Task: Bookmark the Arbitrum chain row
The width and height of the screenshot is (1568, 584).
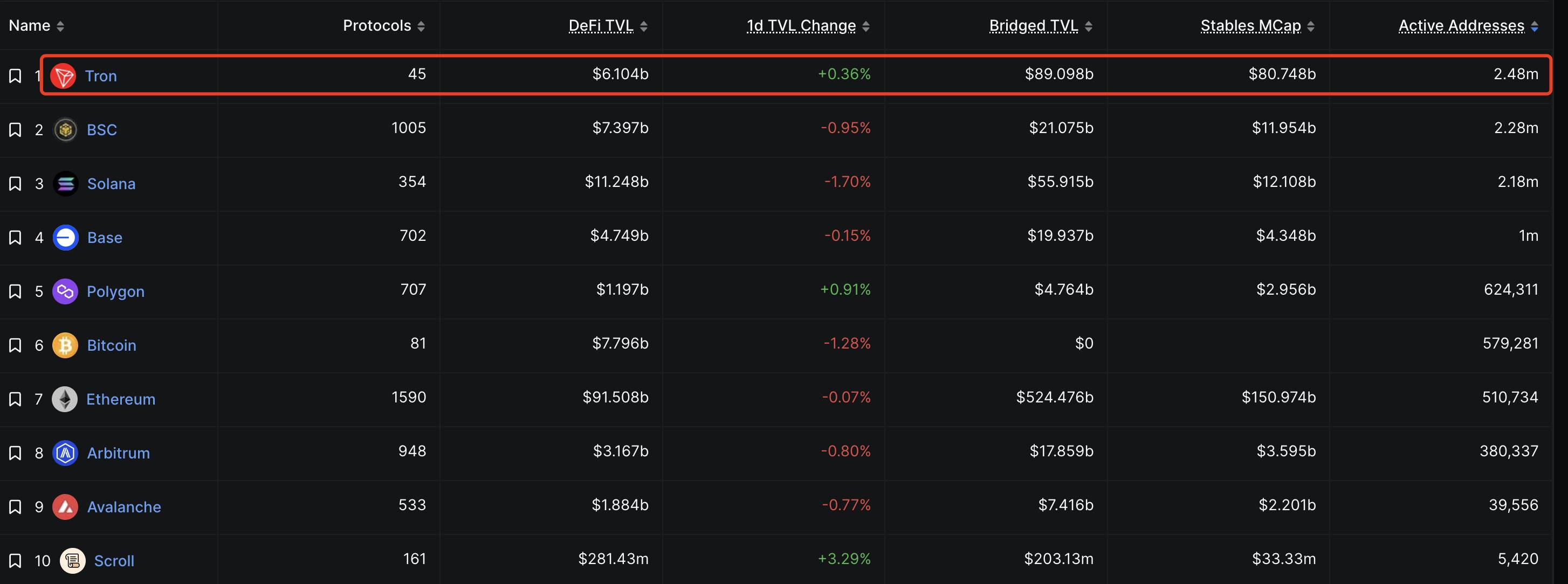Action: click(x=15, y=453)
